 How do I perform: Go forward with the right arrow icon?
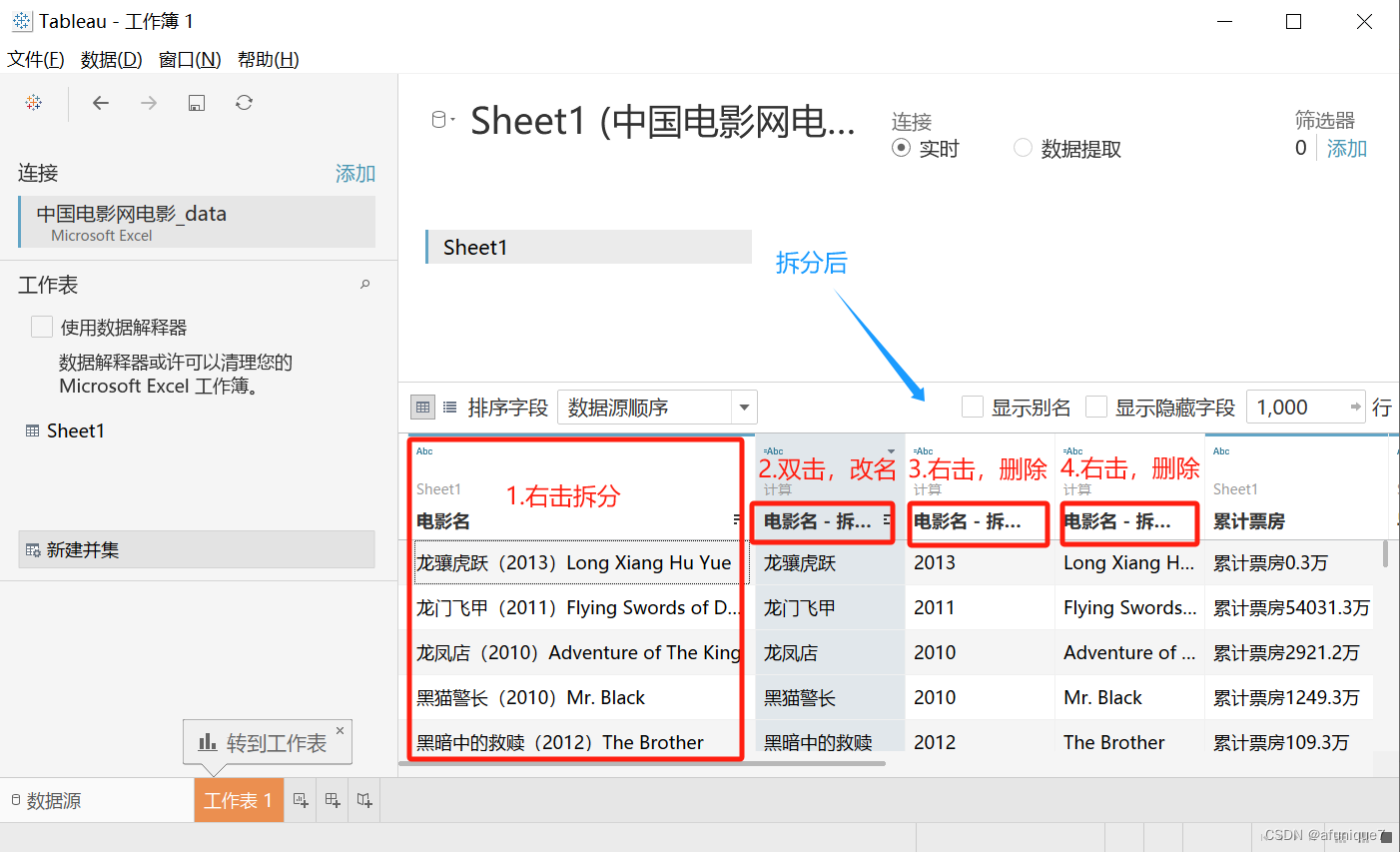click(149, 103)
